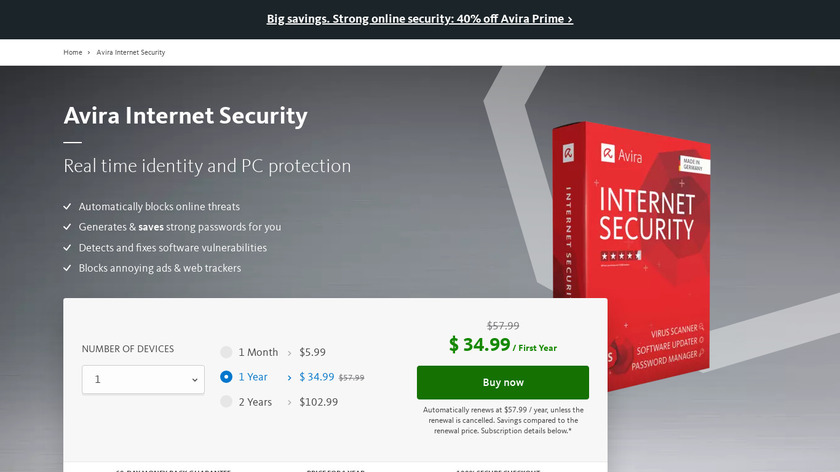Click the Avira Internet Security page heading
Screen dimensions: 840x472
coord(186,115)
